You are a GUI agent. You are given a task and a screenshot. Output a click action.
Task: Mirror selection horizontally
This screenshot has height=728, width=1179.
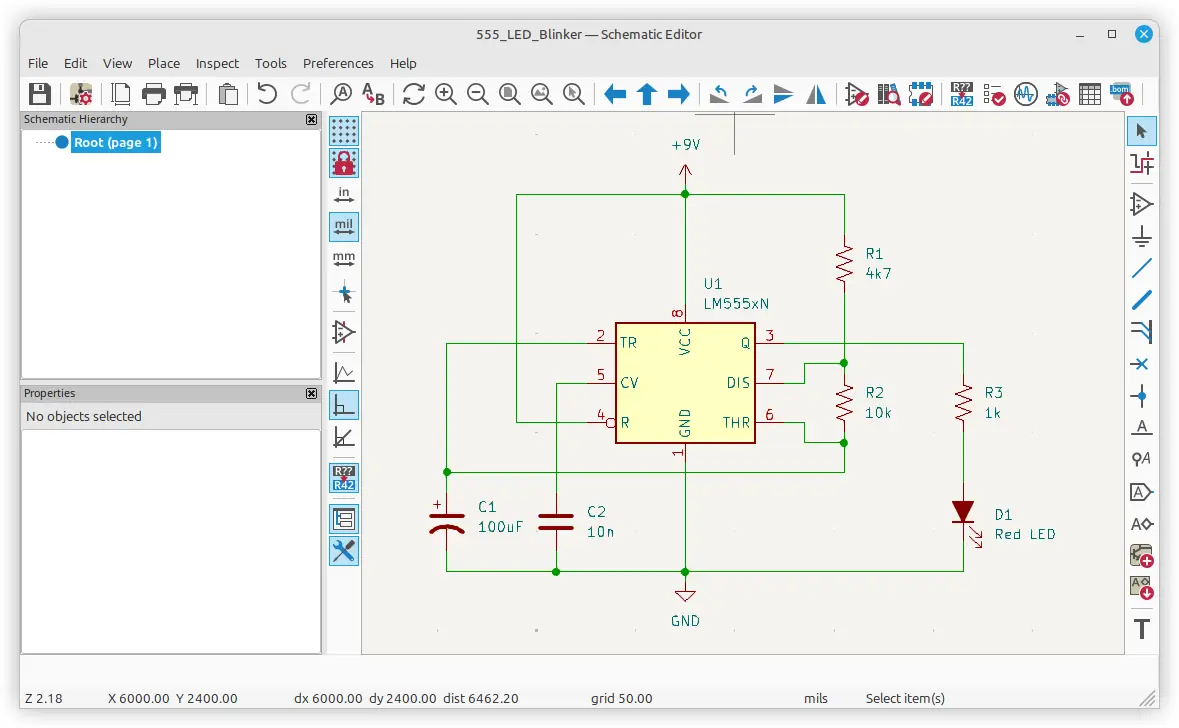coord(816,94)
